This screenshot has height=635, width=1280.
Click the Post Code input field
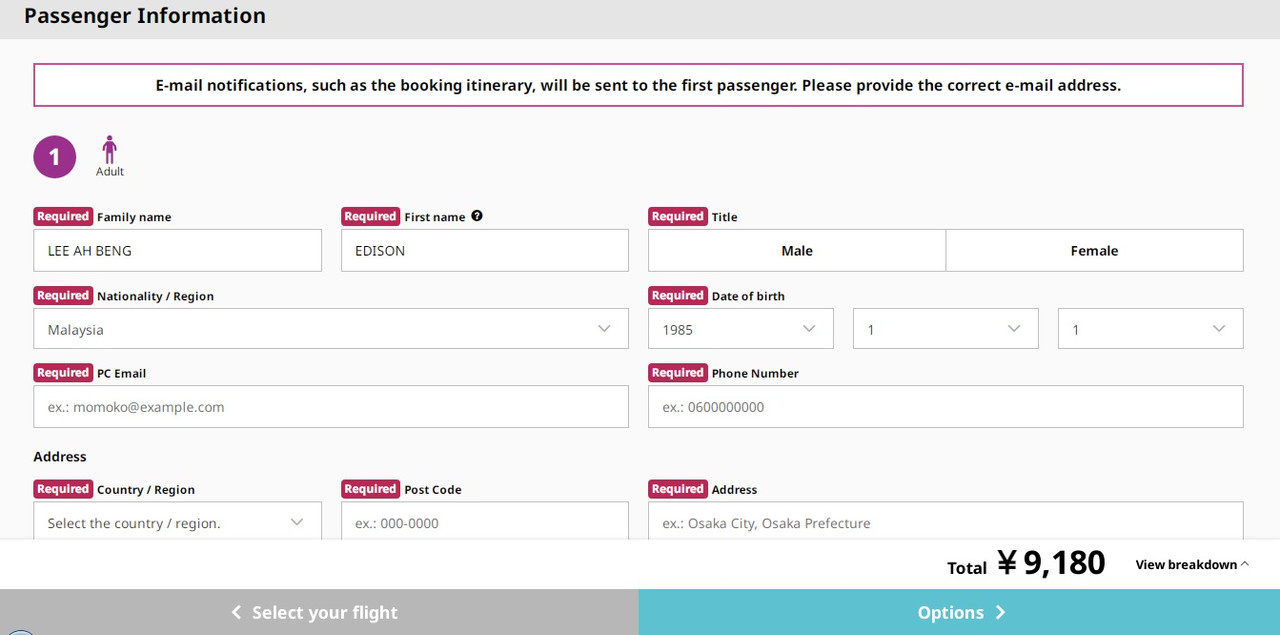(484, 522)
